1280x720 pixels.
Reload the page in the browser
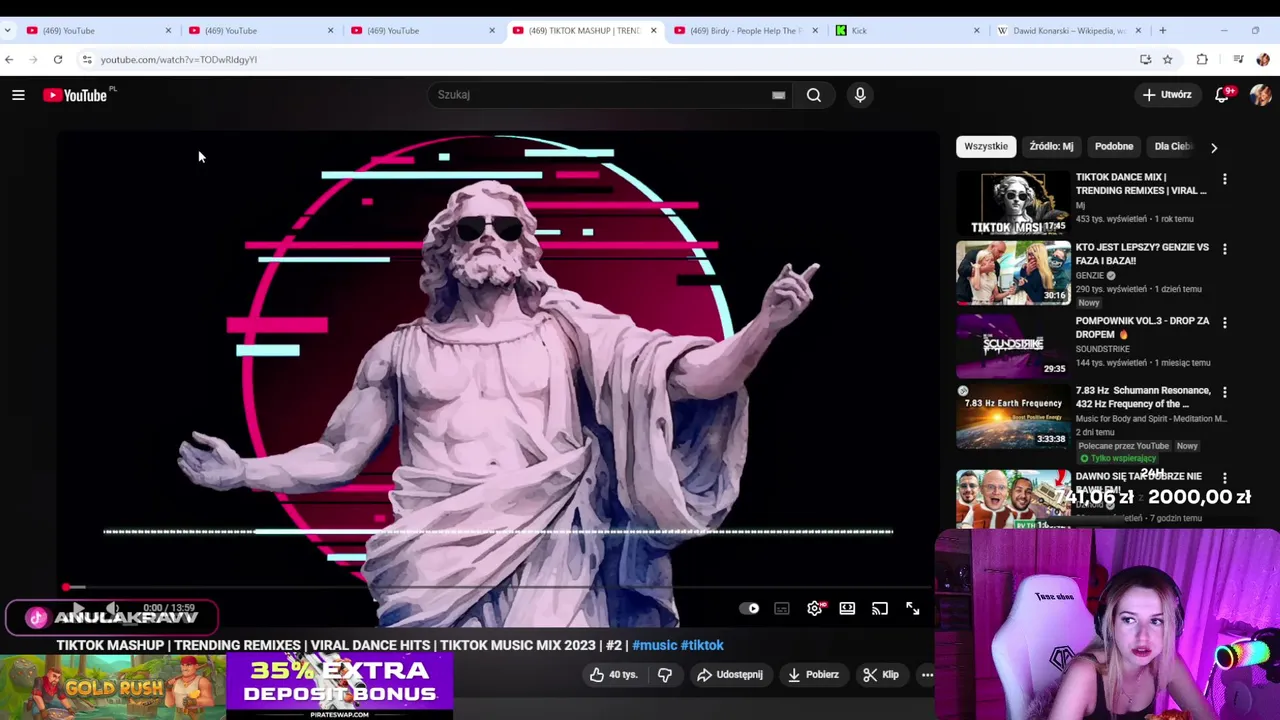(58, 60)
